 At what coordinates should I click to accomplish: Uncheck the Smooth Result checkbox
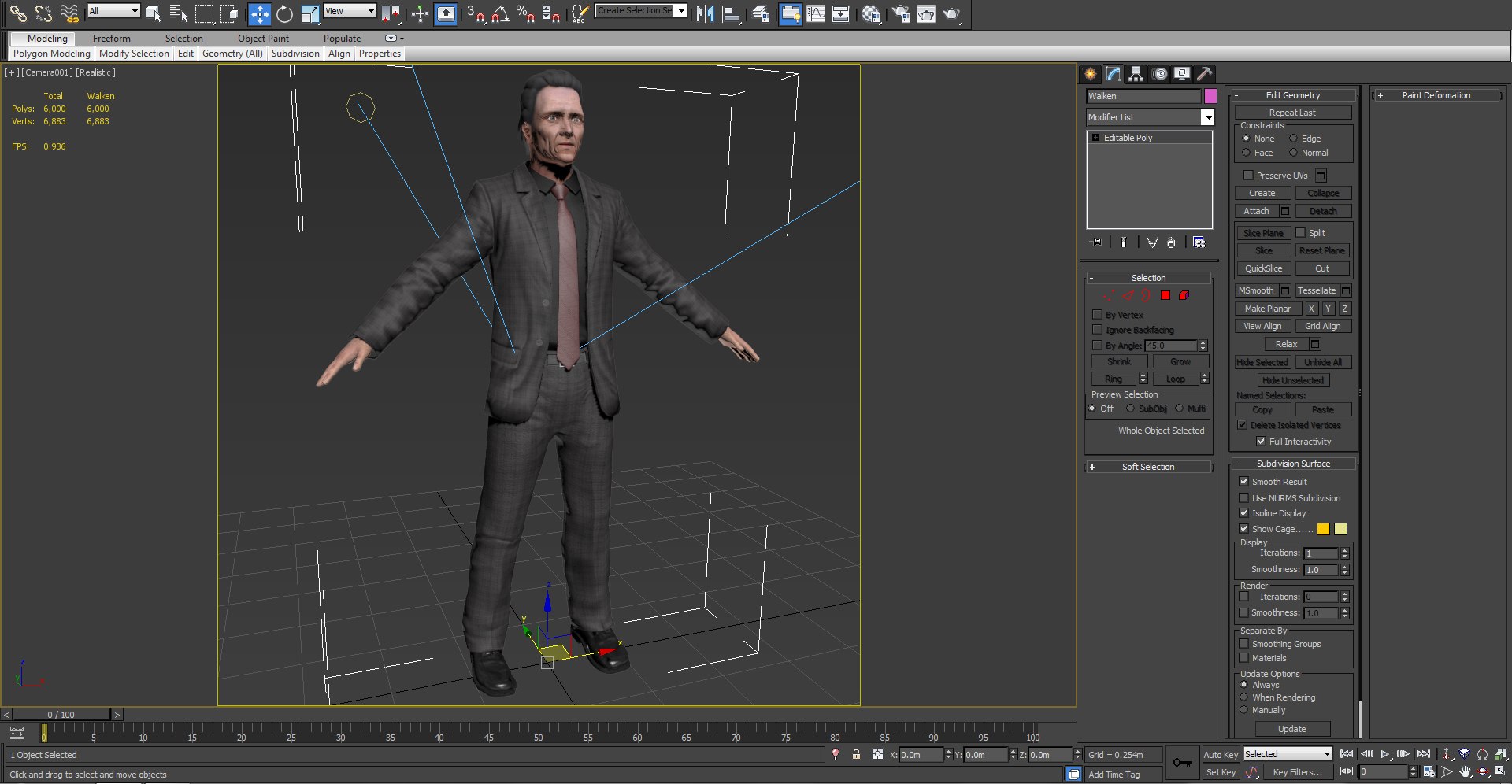(1243, 481)
